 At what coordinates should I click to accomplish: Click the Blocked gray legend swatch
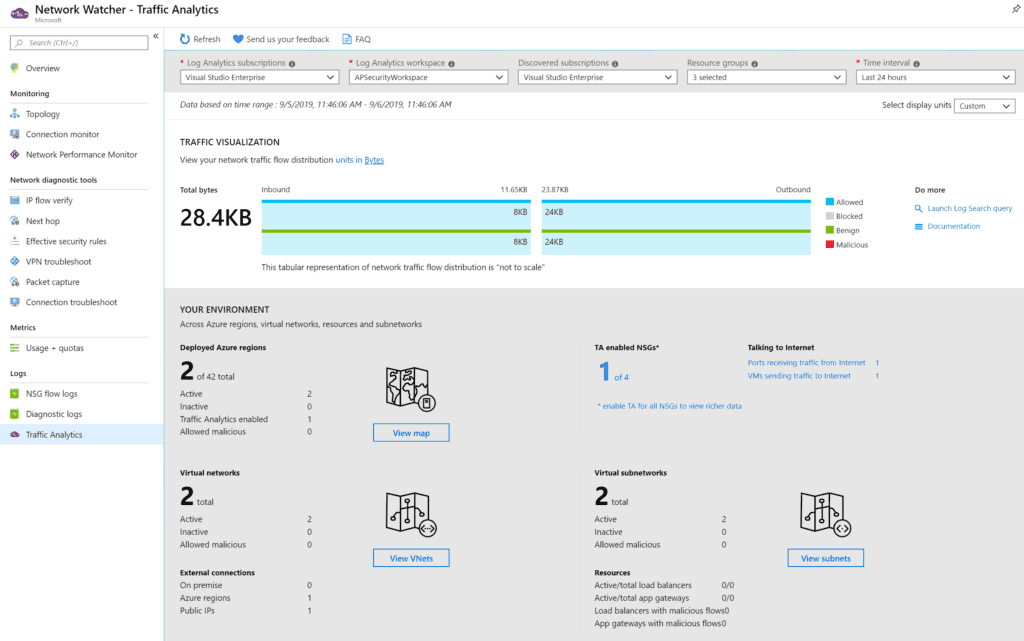point(829,216)
